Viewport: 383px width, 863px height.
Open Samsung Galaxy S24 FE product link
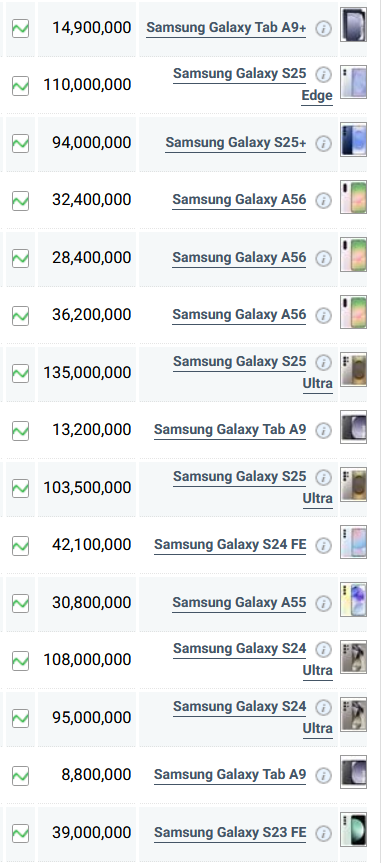(x=230, y=545)
